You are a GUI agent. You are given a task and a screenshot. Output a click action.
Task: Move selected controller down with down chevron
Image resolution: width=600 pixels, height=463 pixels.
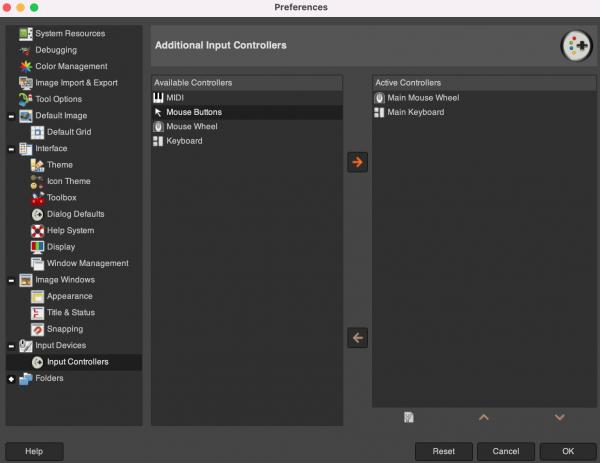tap(559, 417)
